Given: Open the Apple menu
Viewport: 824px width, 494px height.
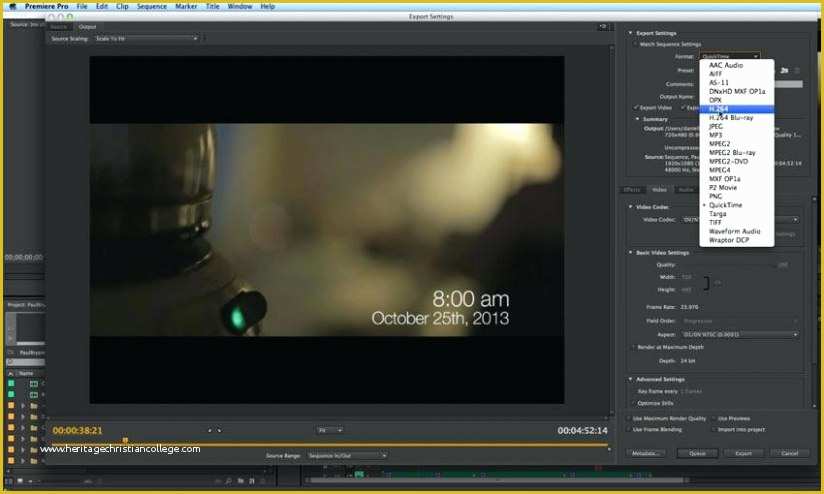Looking at the screenshot, I should pyautogui.click(x=13, y=6).
